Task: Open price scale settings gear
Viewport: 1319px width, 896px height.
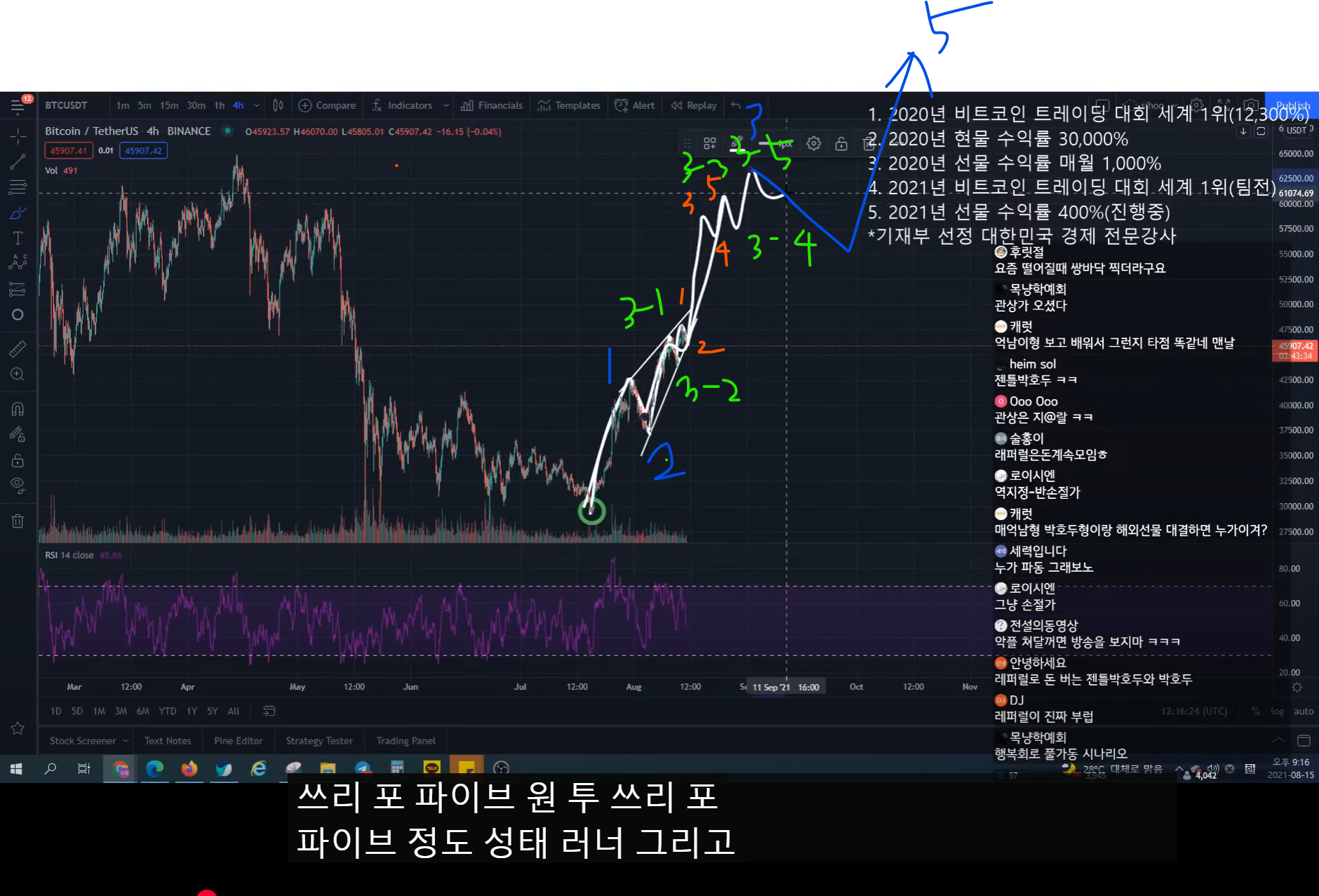Action: click(x=1297, y=688)
